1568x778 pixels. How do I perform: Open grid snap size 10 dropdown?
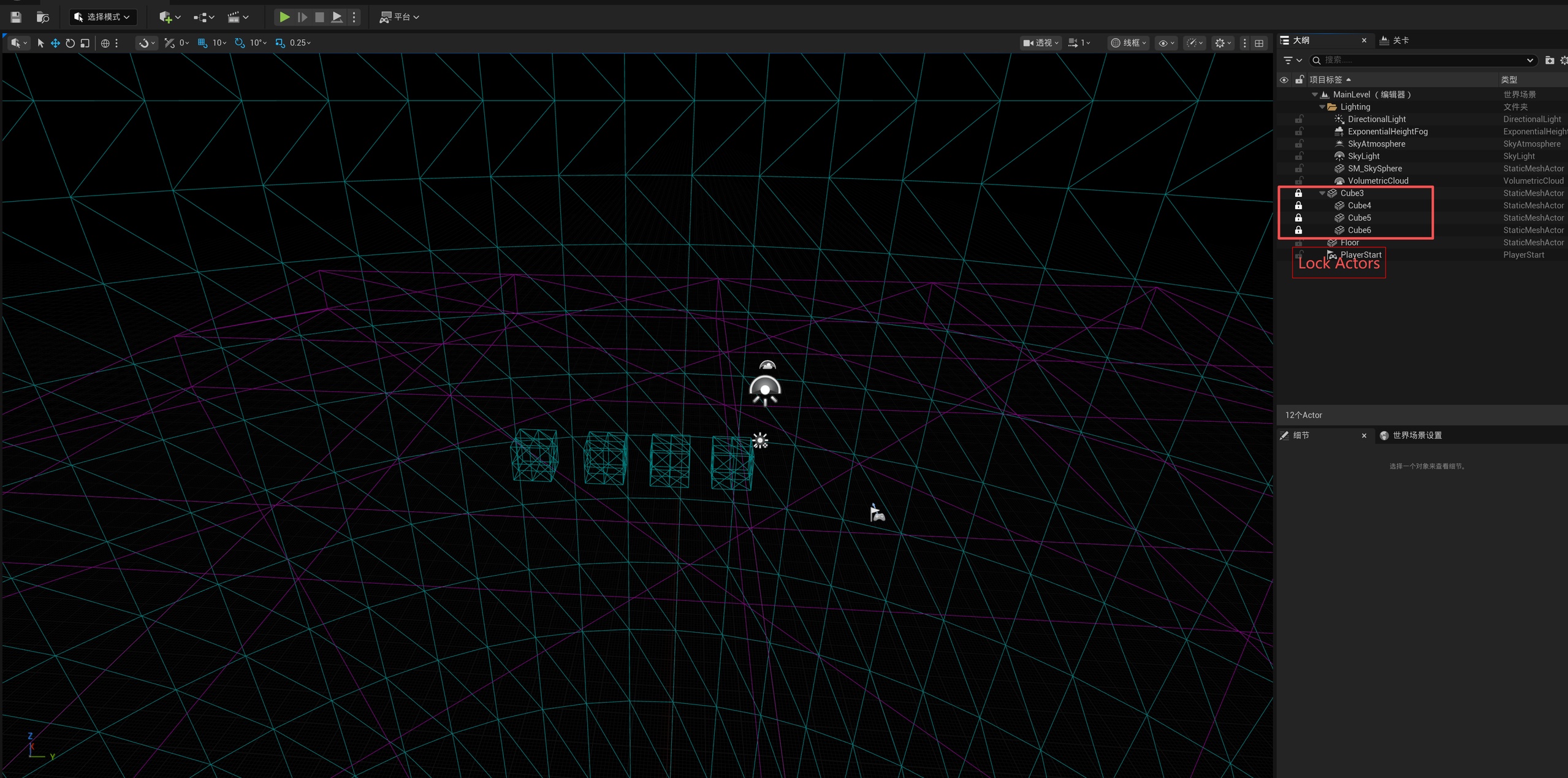pos(219,43)
